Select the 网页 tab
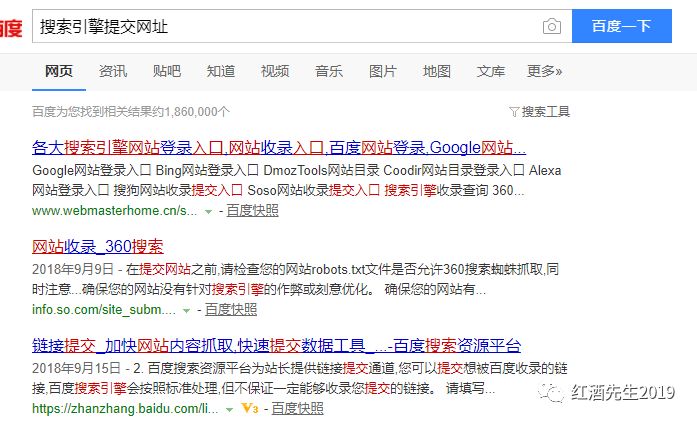 [59, 71]
